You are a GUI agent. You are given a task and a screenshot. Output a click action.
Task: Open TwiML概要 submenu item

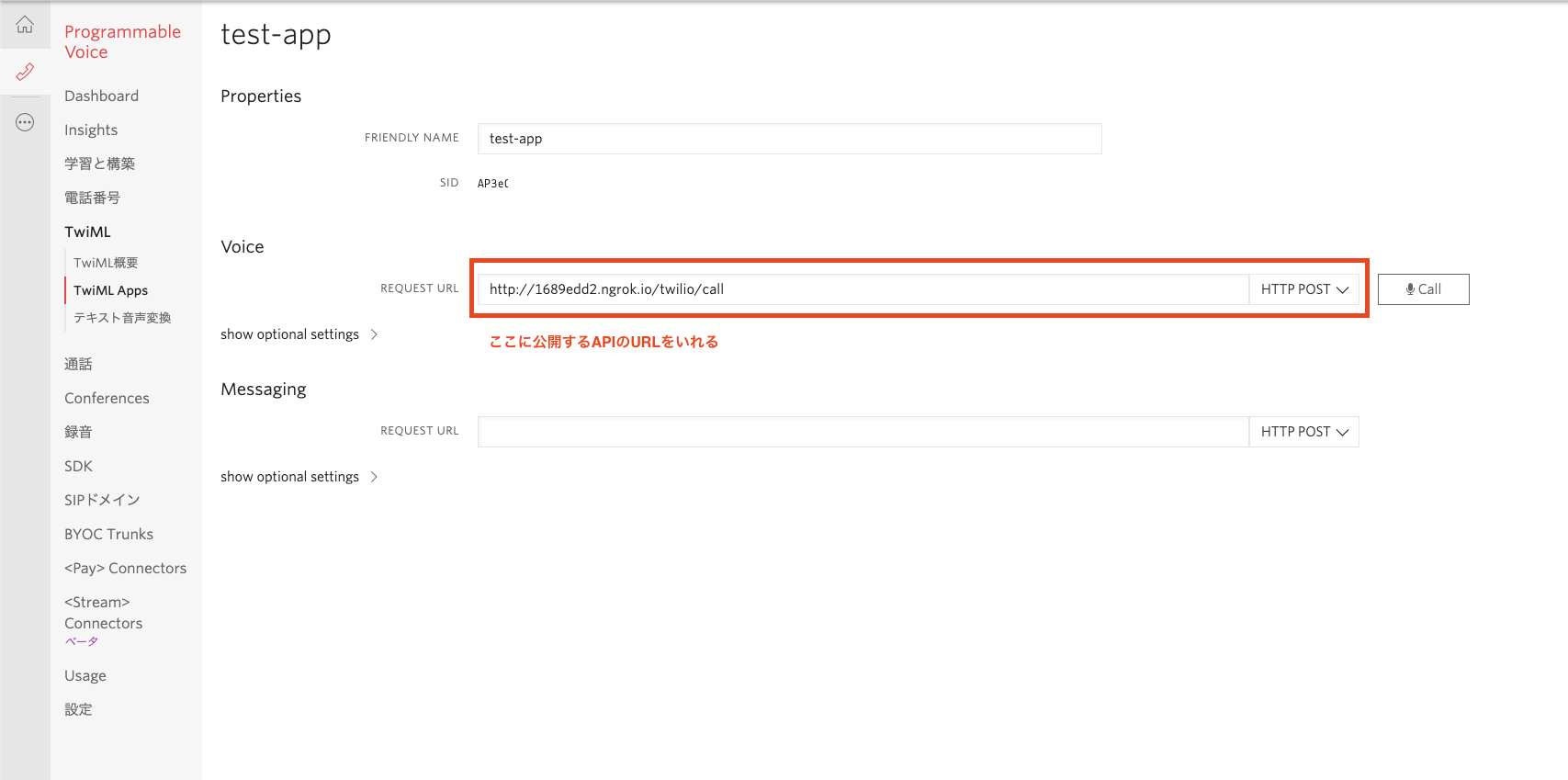click(106, 263)
